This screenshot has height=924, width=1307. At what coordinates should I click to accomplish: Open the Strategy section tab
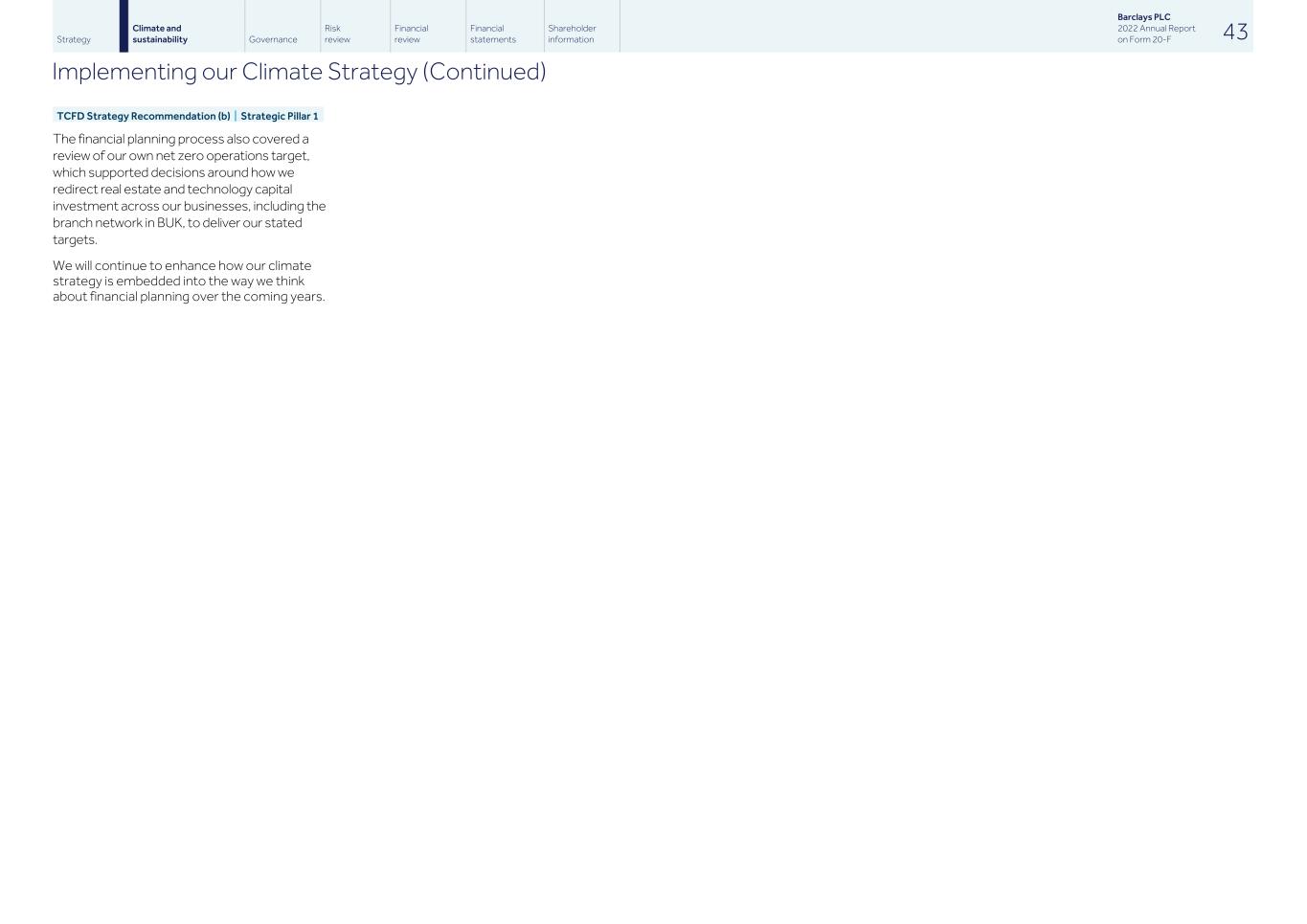point(74,39)
